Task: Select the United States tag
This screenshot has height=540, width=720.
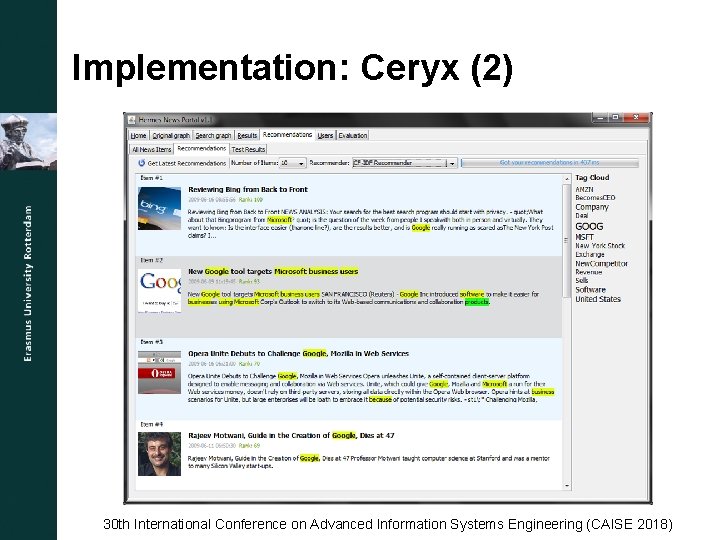Action: pos(598,299)
